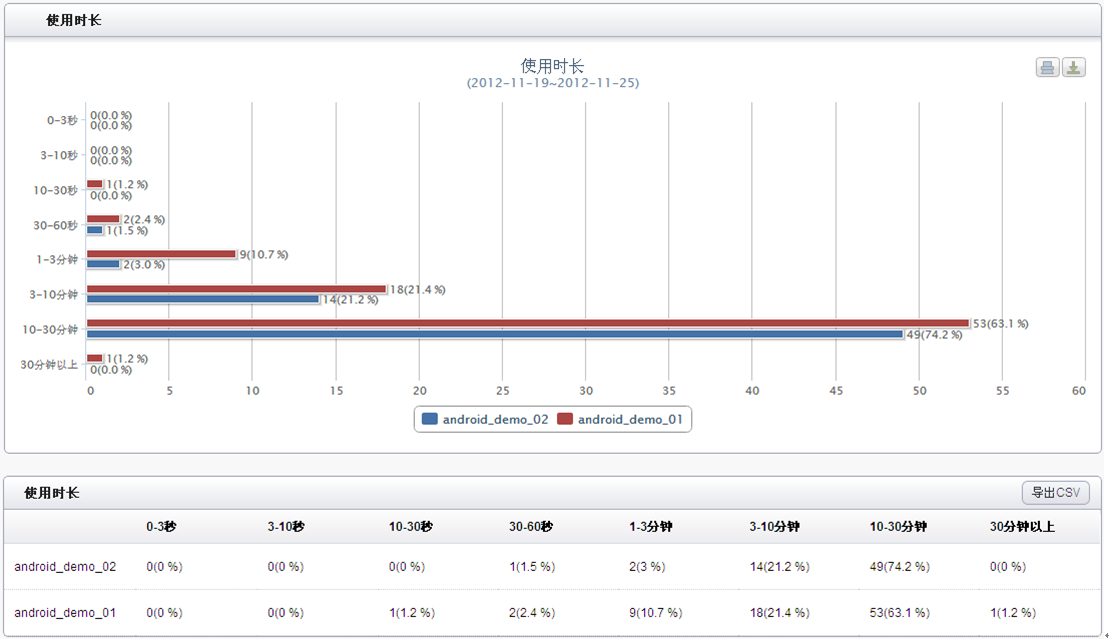Toggle android_demo_02 series in the legend

coord(484,419)
